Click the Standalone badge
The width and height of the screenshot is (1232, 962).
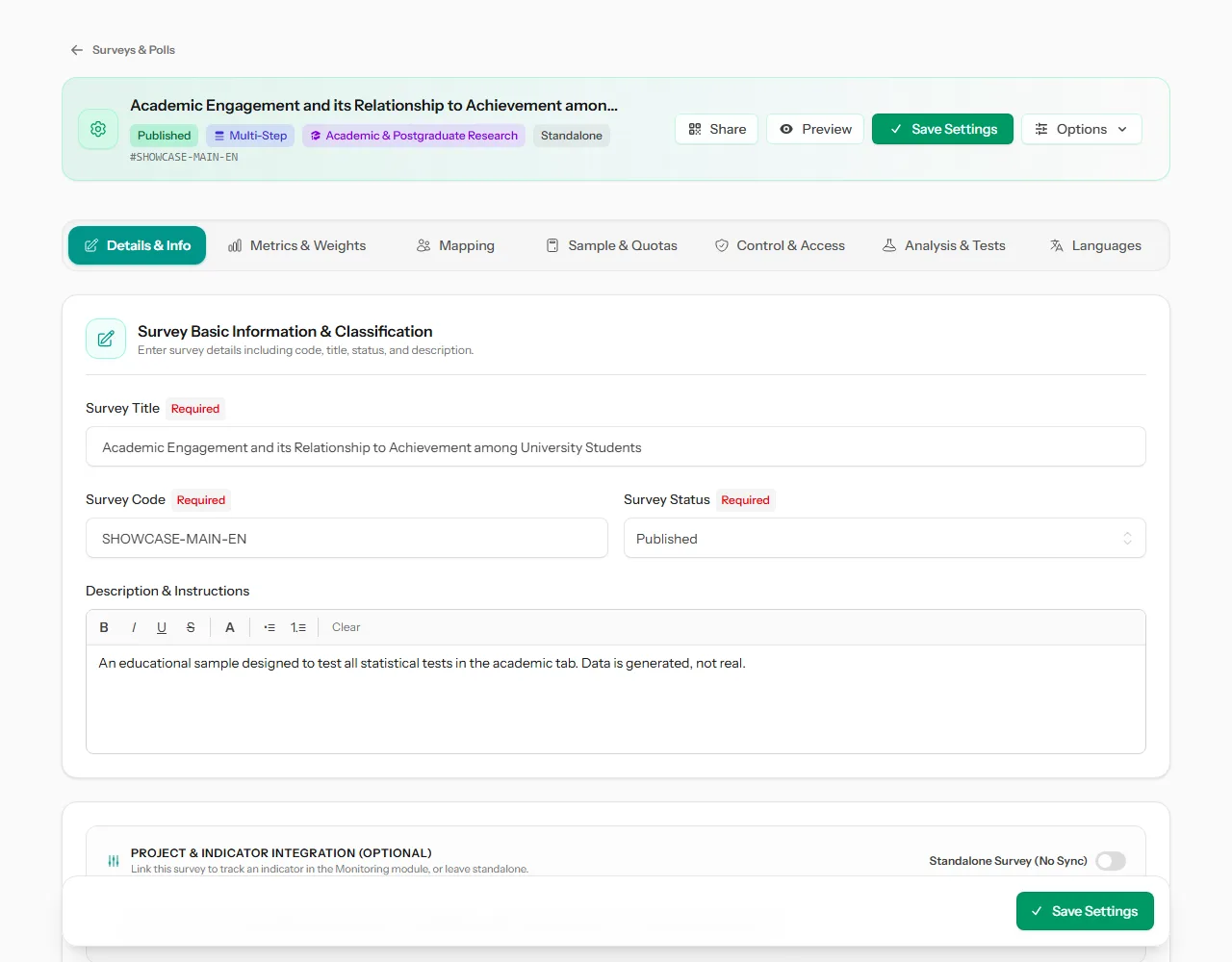coord(572,136)
